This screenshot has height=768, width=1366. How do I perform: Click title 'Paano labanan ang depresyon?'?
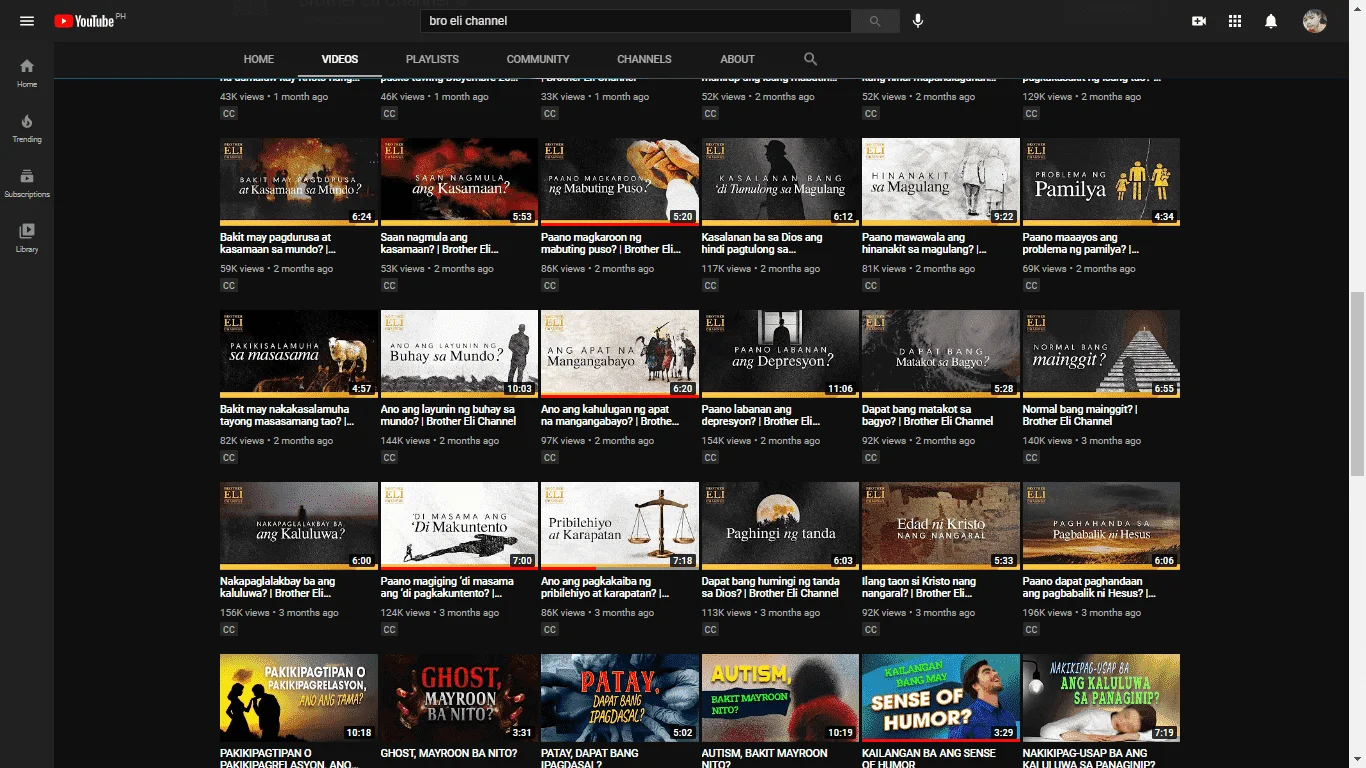click(762, 415)
